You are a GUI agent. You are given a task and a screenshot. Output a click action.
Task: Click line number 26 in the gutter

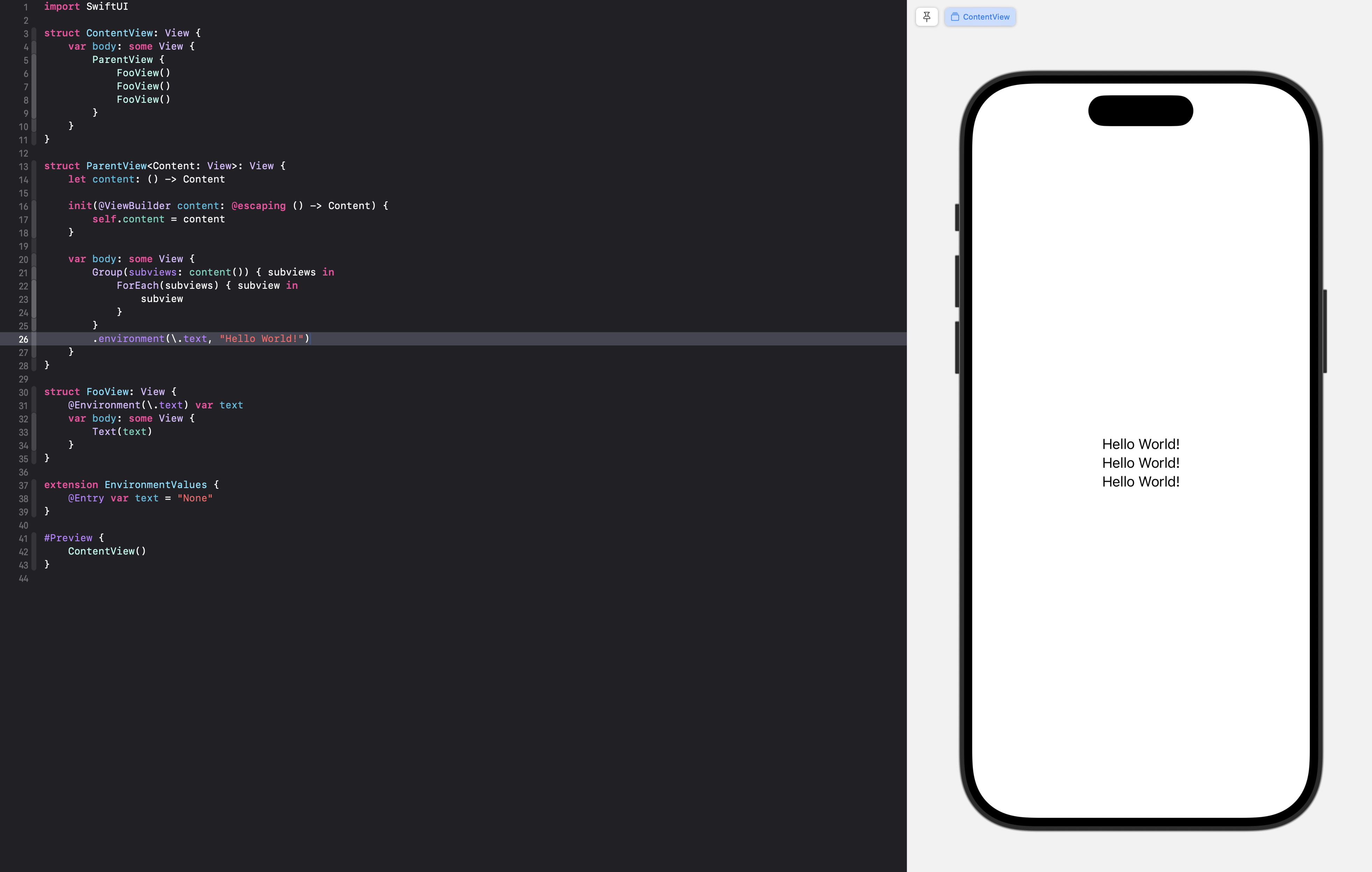click(x=23, y=339)
